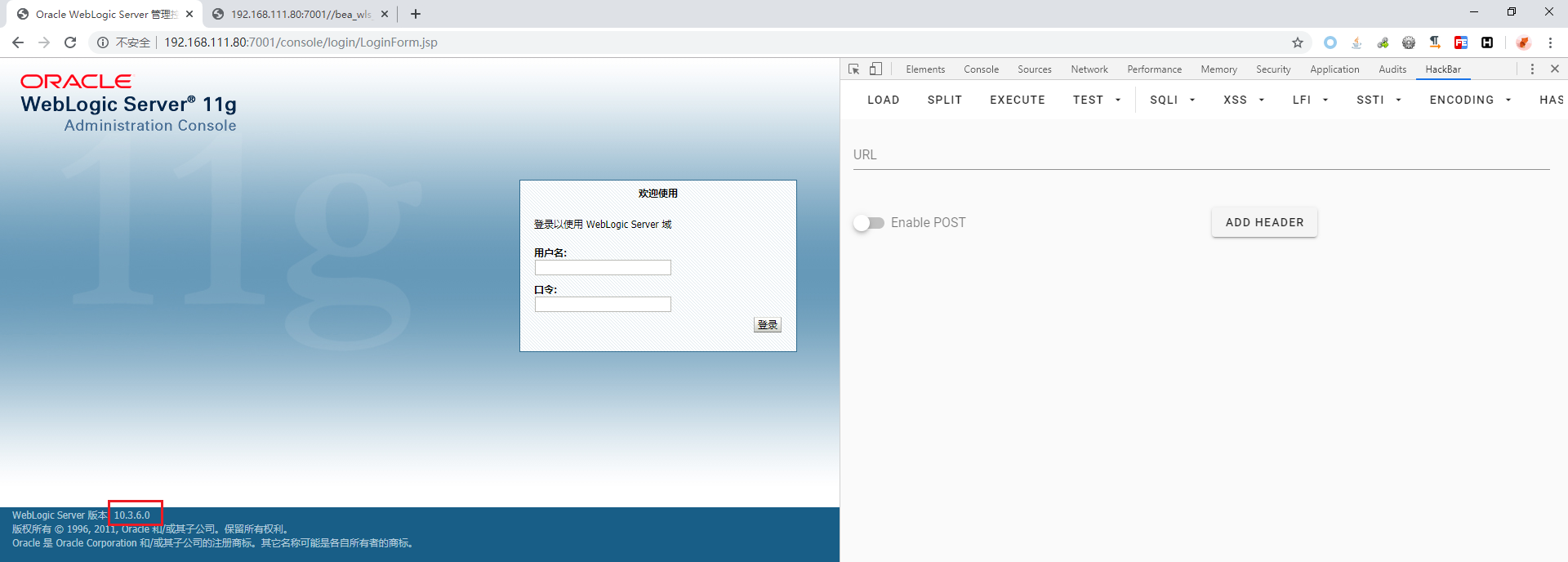The width and height of the screenshot is (1568, 562).
Task: Open the Security tab
Action: (x=1273, y=69)
